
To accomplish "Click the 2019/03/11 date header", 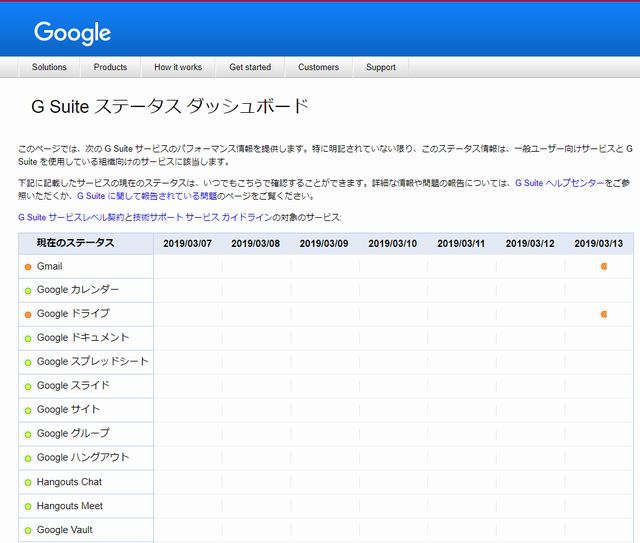I will 461,244.
